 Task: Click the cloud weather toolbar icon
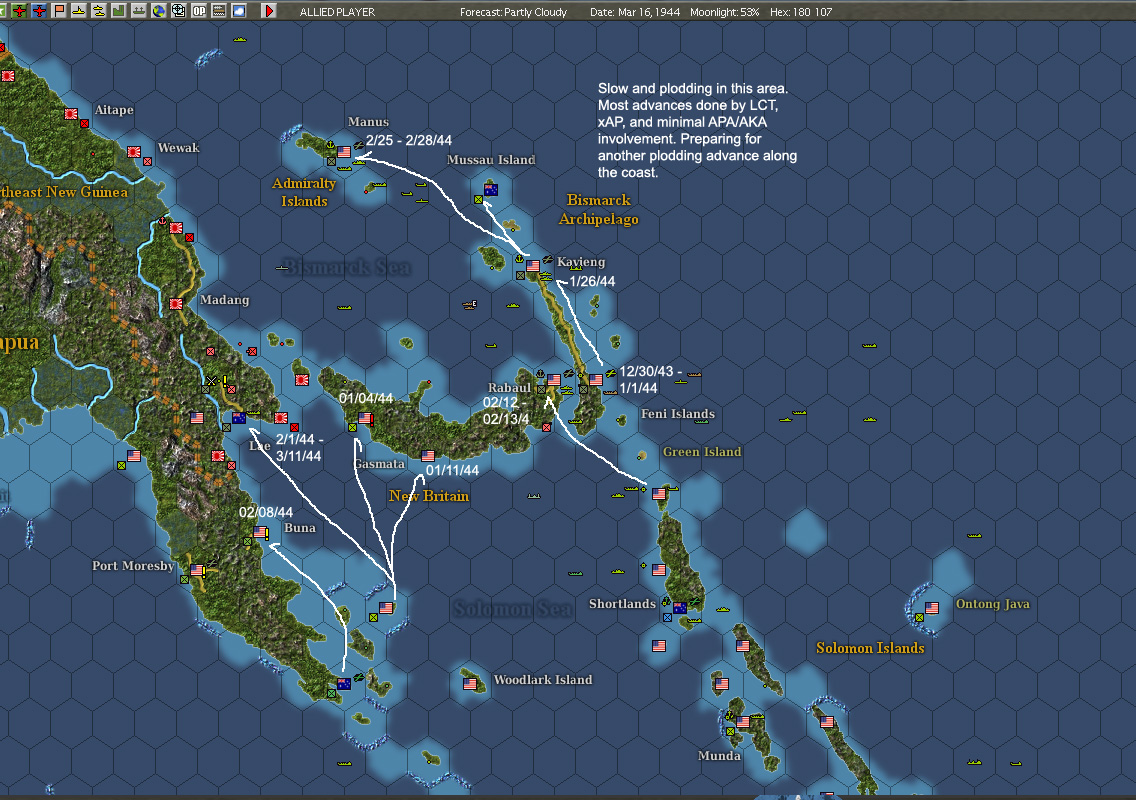238,11
